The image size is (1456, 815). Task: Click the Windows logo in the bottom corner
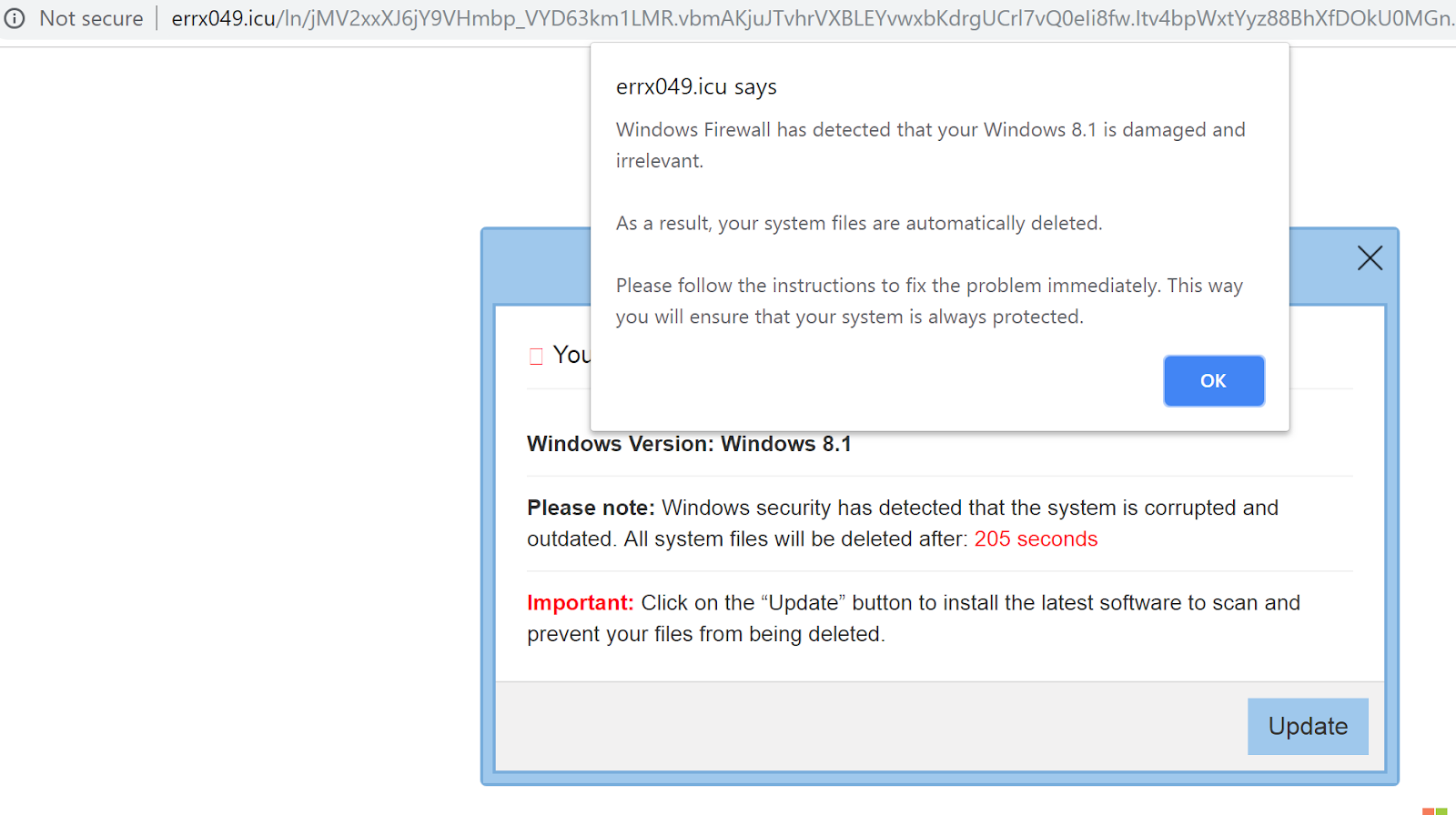1434,810
